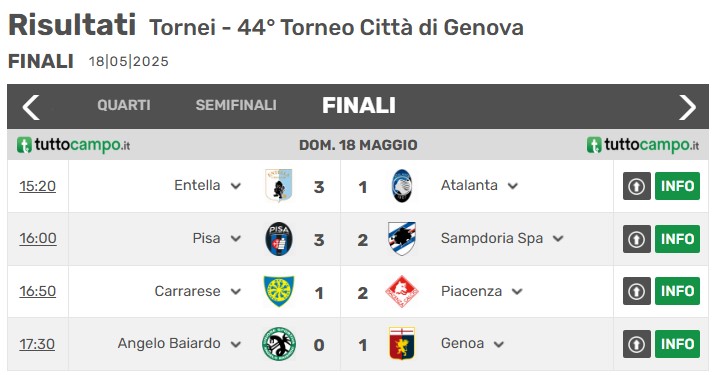Click the Sampdoria team crest
This screenshot has height=375, width=716.
click(x=402, y=239)
